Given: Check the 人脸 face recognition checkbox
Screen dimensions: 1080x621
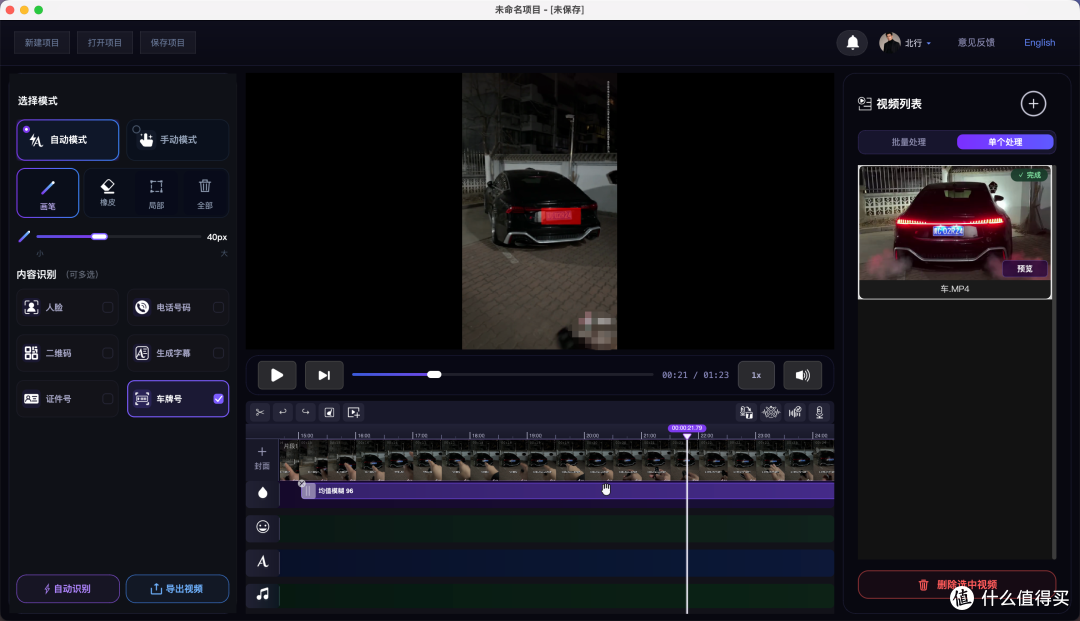Looking at the screenshot, I should coord(107,307).
